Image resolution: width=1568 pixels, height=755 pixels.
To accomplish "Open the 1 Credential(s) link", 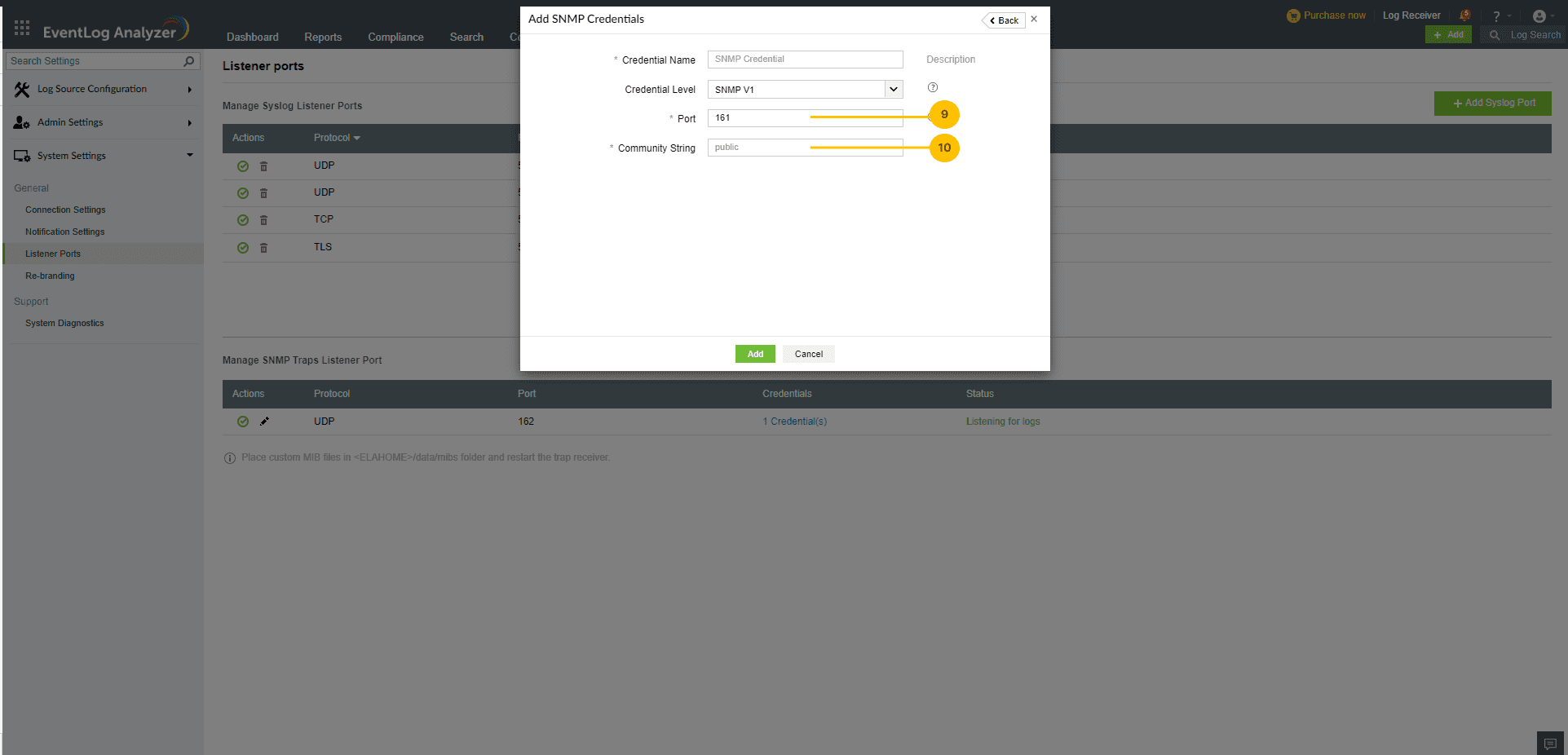I will click(x=794, y=421).
